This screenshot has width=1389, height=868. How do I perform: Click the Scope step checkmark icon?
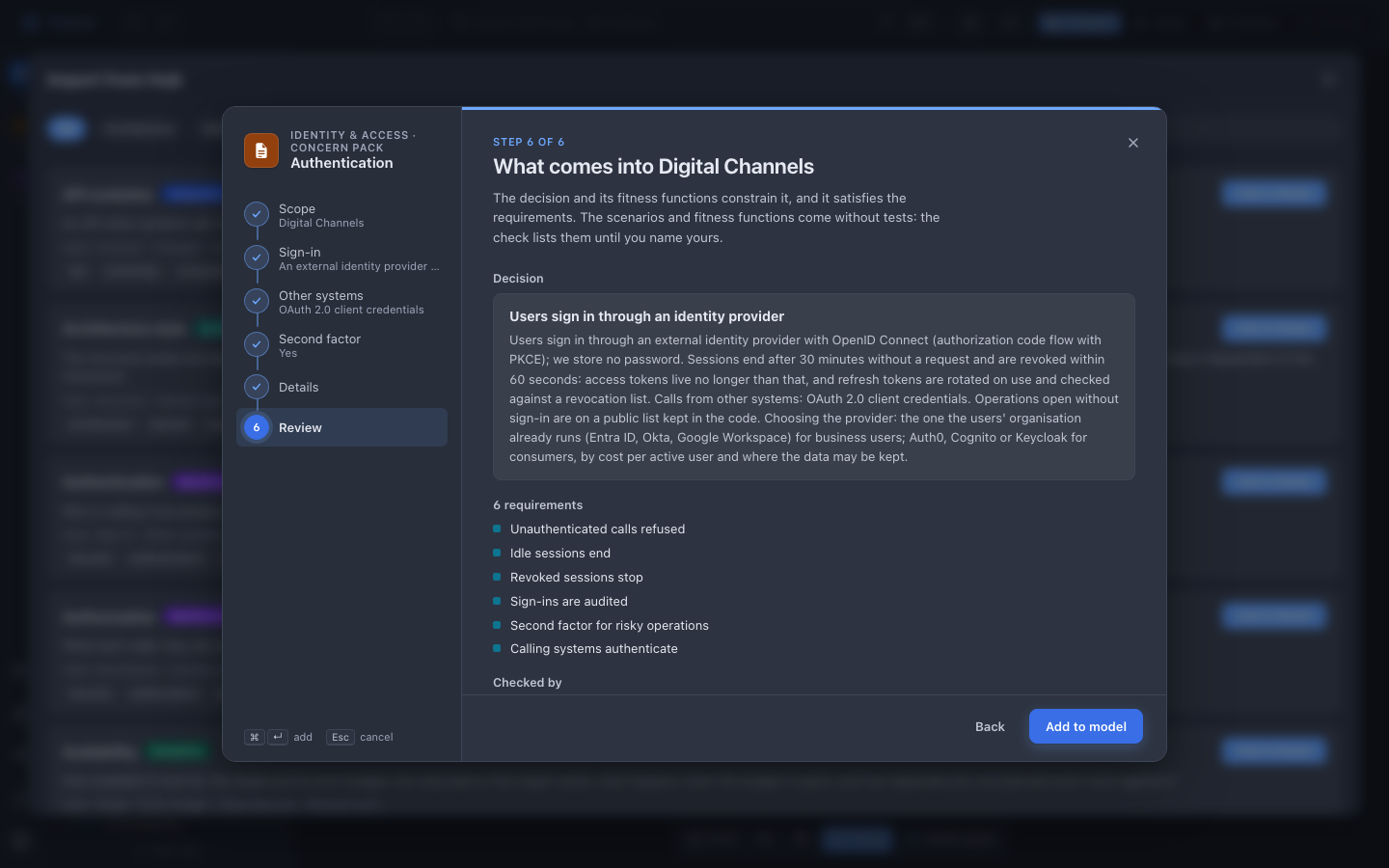pyautogui.click(x=257, y=214)
